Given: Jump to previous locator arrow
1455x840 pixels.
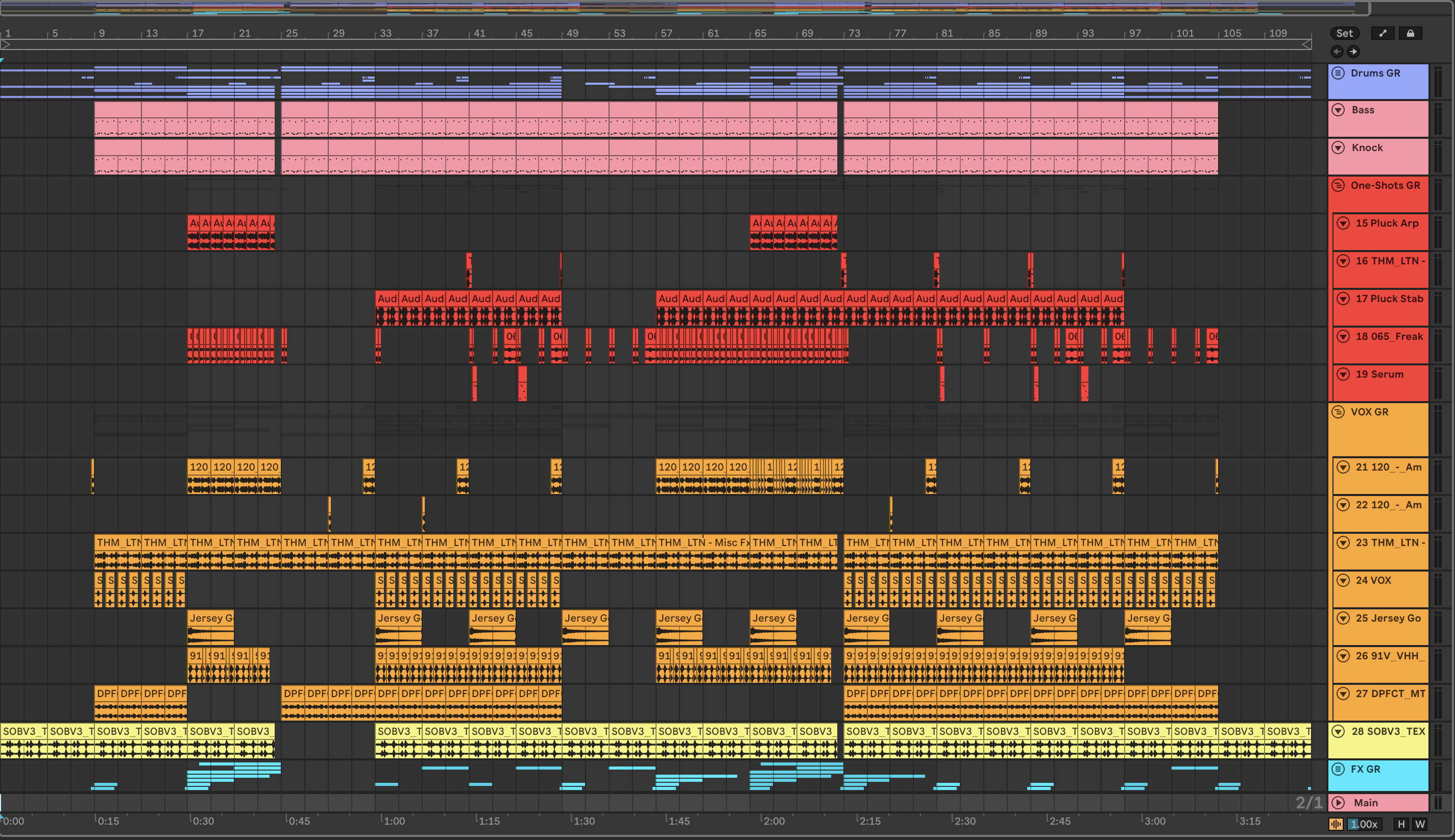Looking at the screenshot, I should tap(1337, 52).
